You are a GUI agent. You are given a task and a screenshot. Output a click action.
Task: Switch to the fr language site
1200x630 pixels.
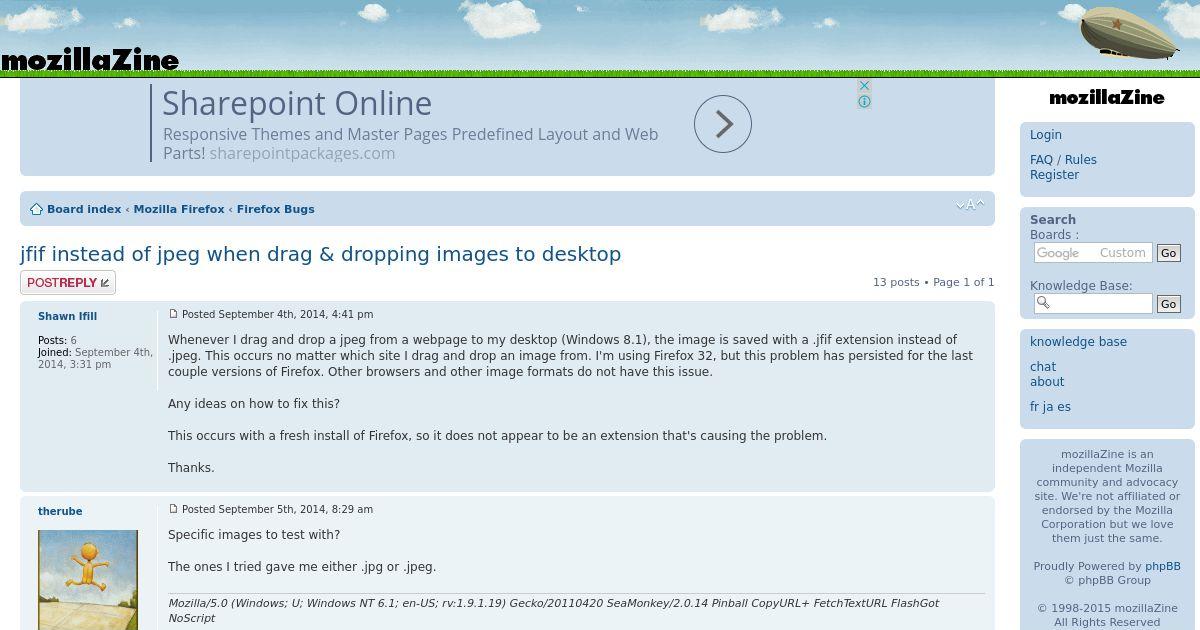1034,407
